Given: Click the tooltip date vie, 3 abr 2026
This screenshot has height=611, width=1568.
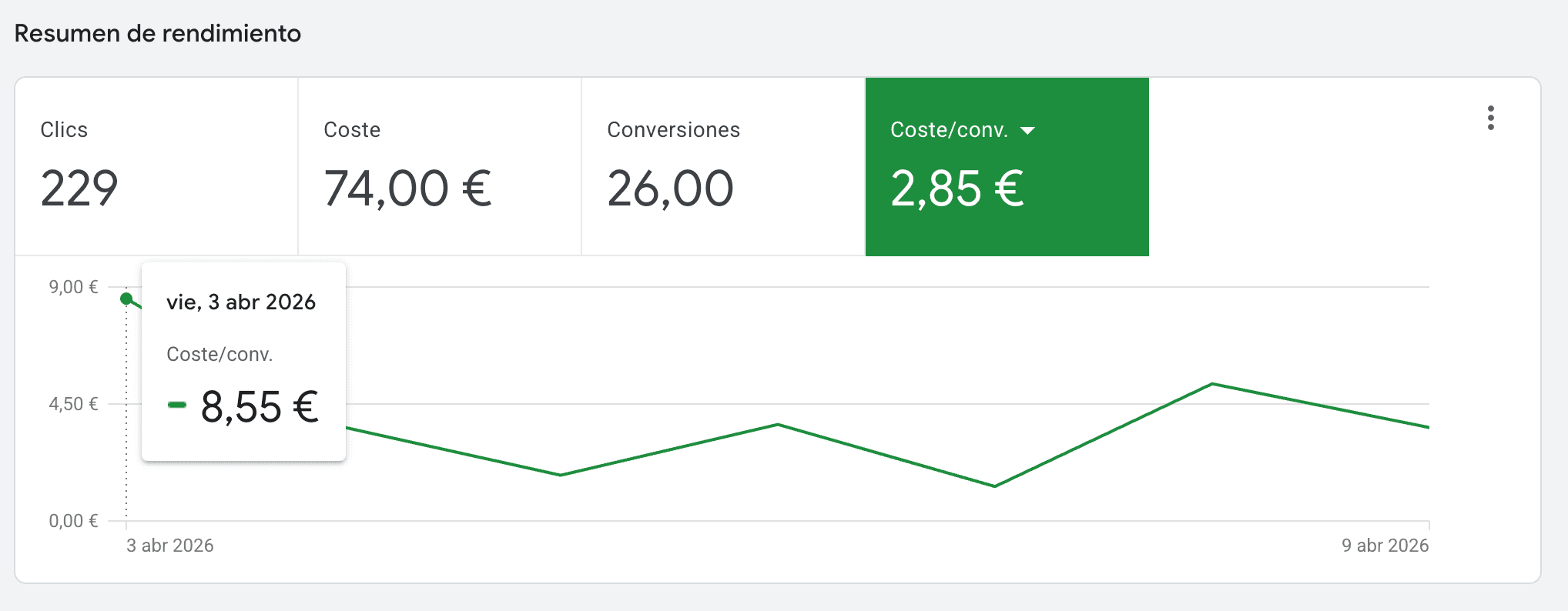Looking at the screenshot, I should click(241, 302).
